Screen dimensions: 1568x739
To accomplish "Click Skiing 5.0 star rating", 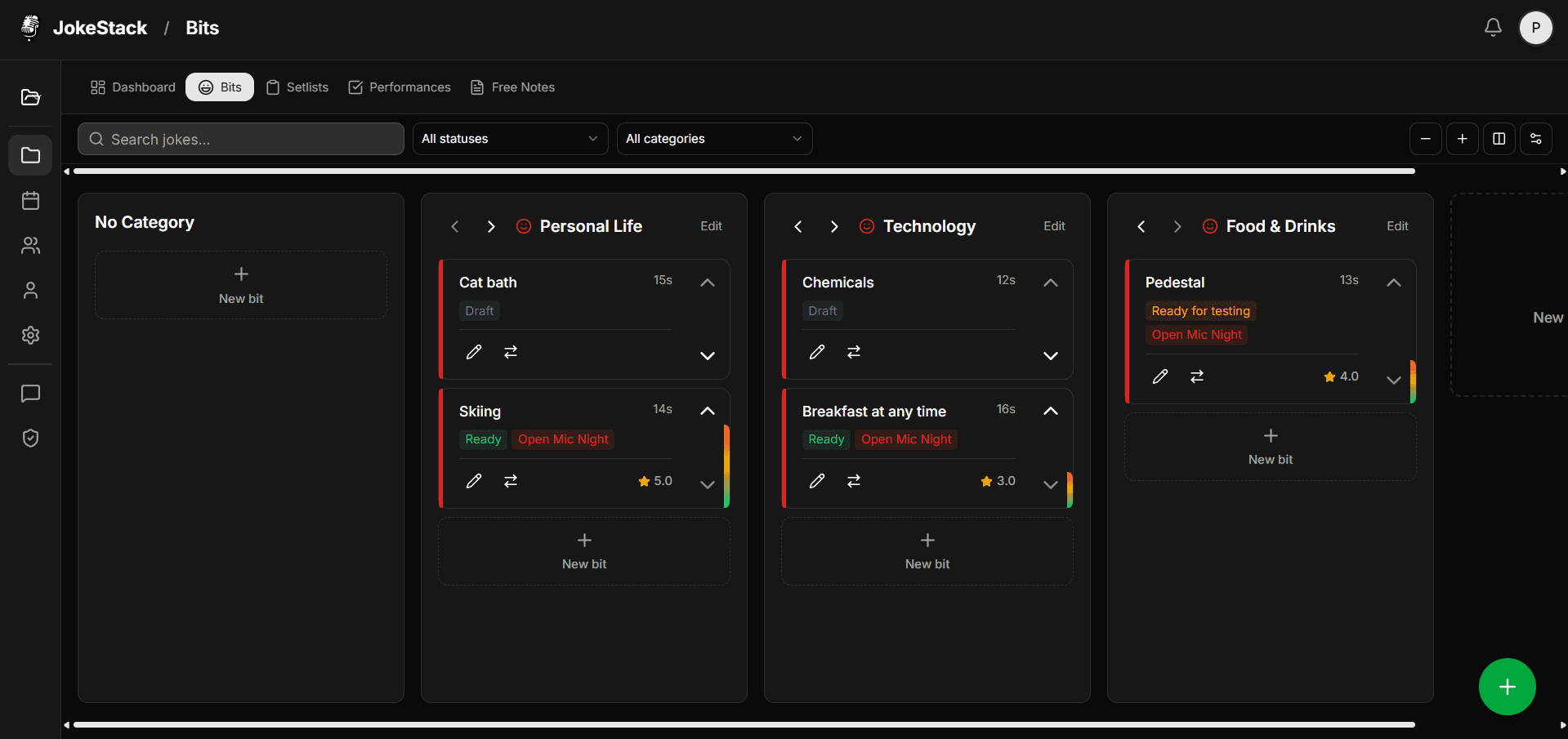I will [x=655, y=481].
